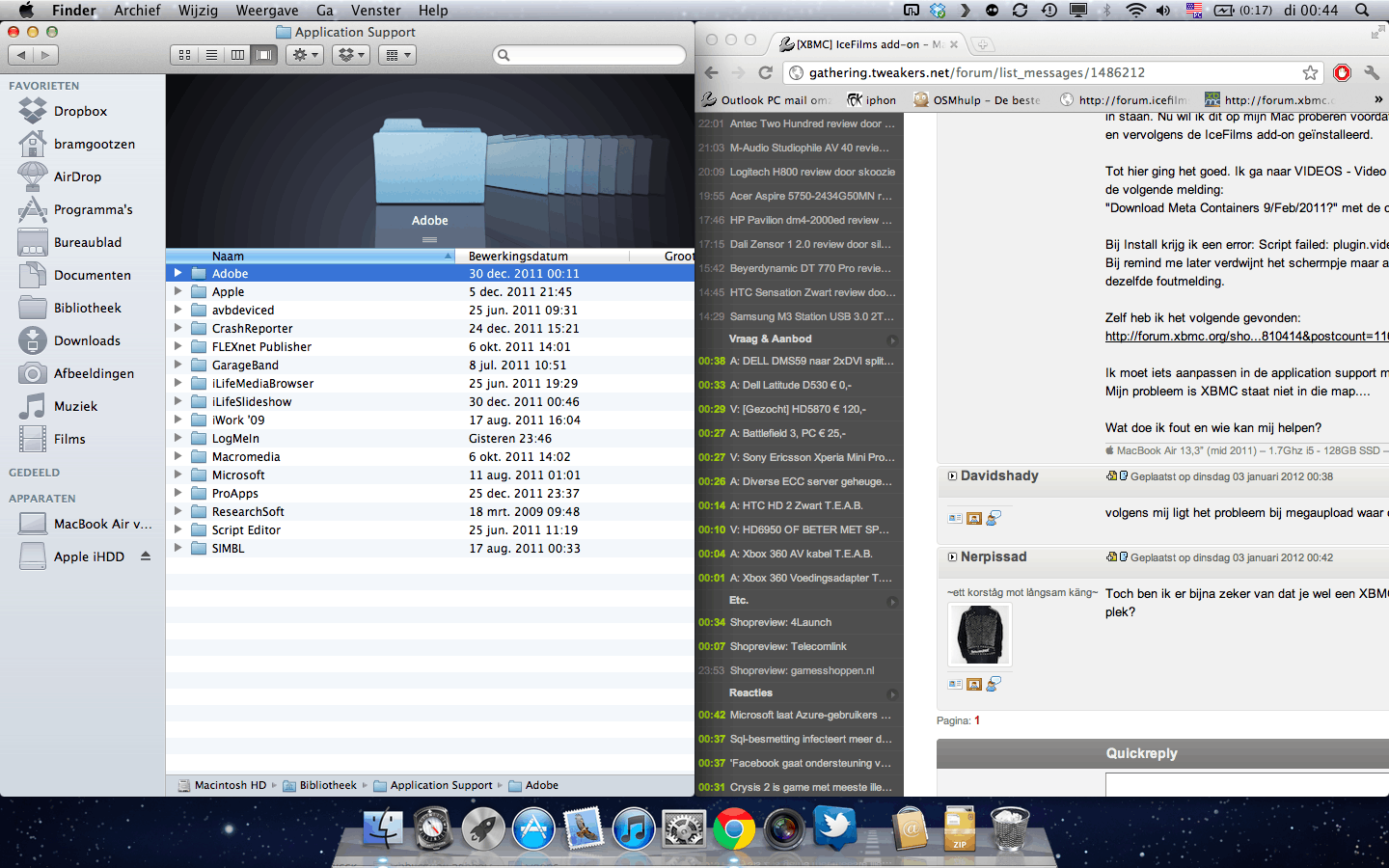Open the Ga menu

325,10
